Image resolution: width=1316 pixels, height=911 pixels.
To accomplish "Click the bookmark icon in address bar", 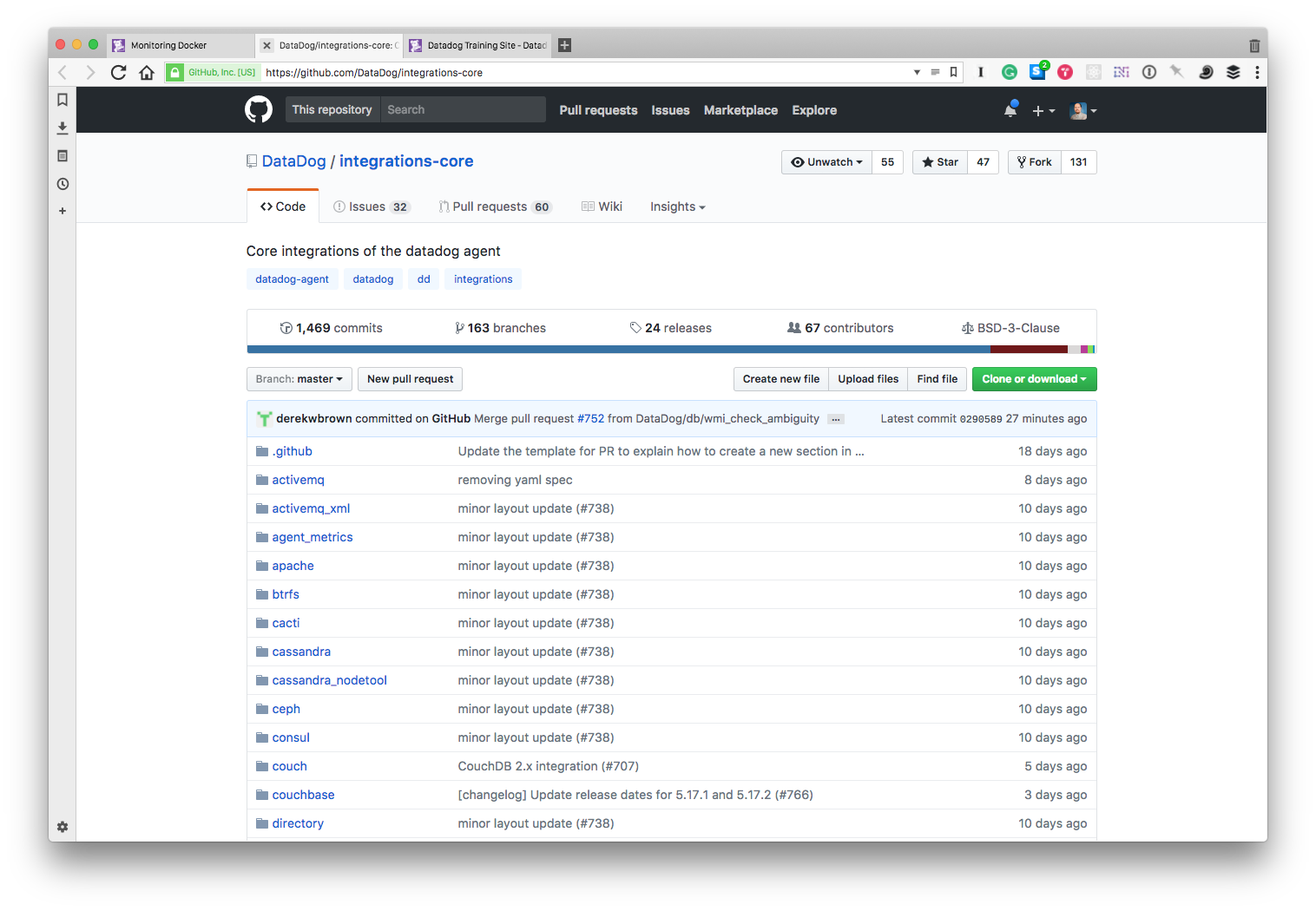I will point(954,72).
